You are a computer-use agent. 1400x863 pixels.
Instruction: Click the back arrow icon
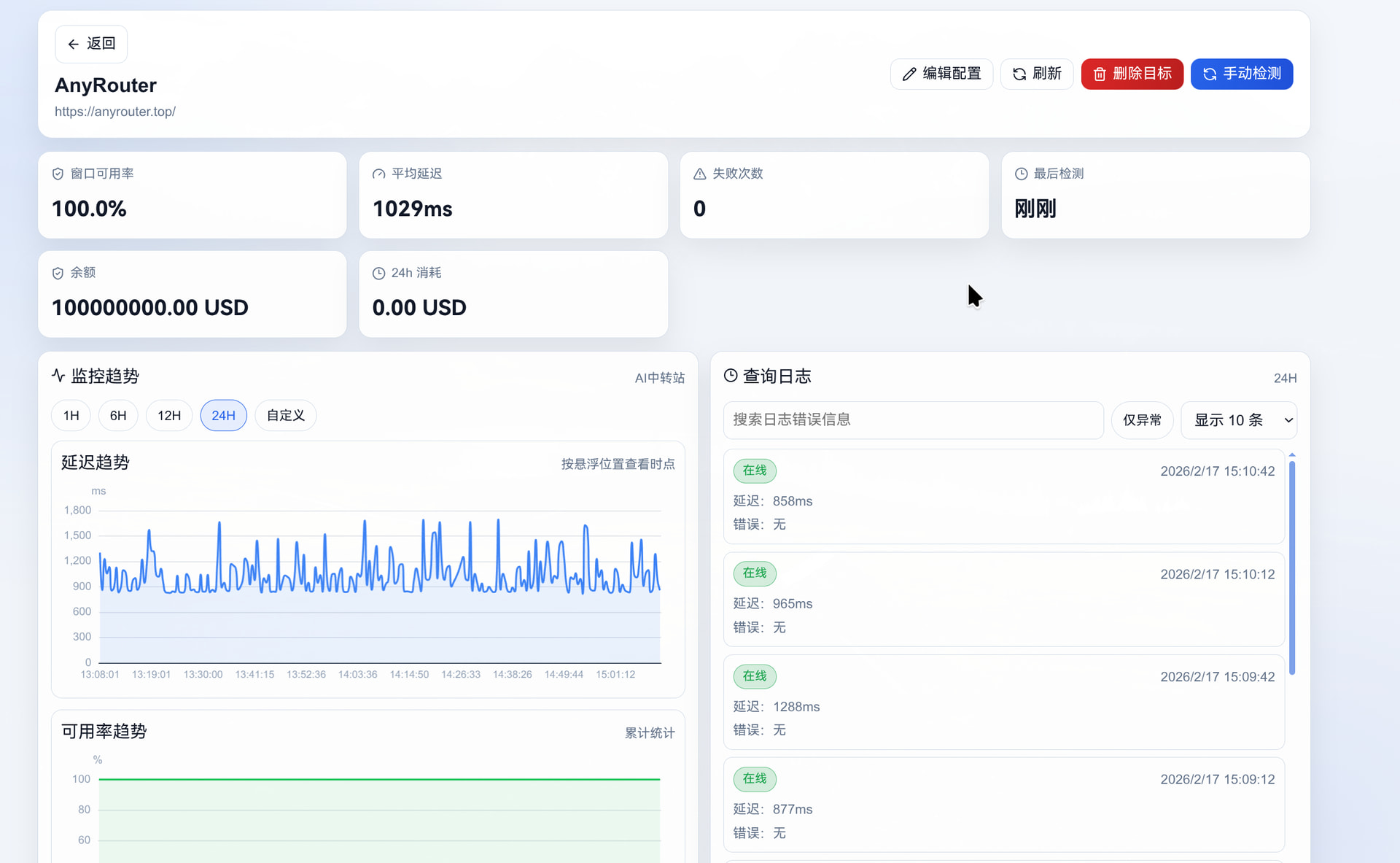(x=73, y=44)
